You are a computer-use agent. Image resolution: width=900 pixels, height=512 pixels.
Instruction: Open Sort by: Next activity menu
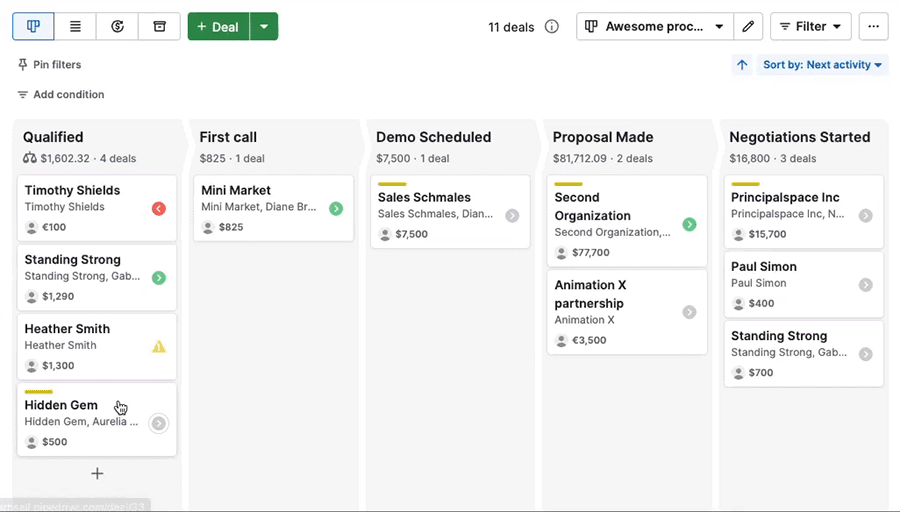(822, 65)
